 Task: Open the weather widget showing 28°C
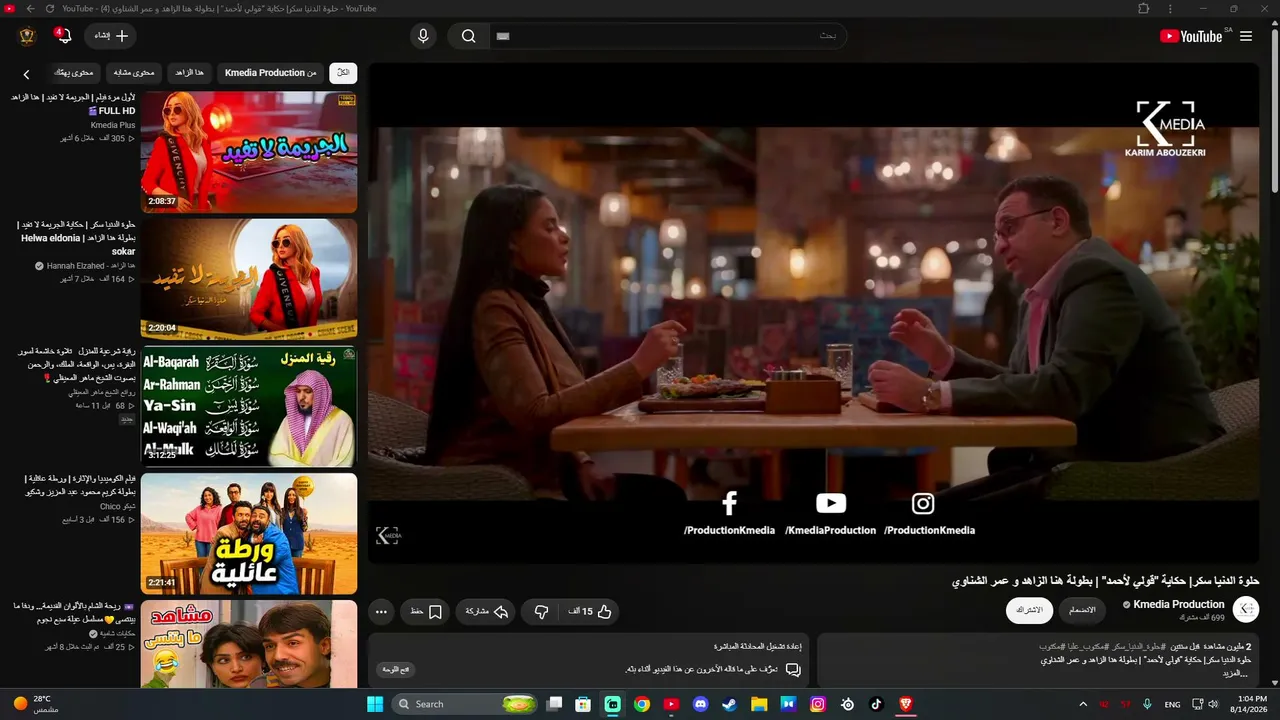click(x=36, y=704)
